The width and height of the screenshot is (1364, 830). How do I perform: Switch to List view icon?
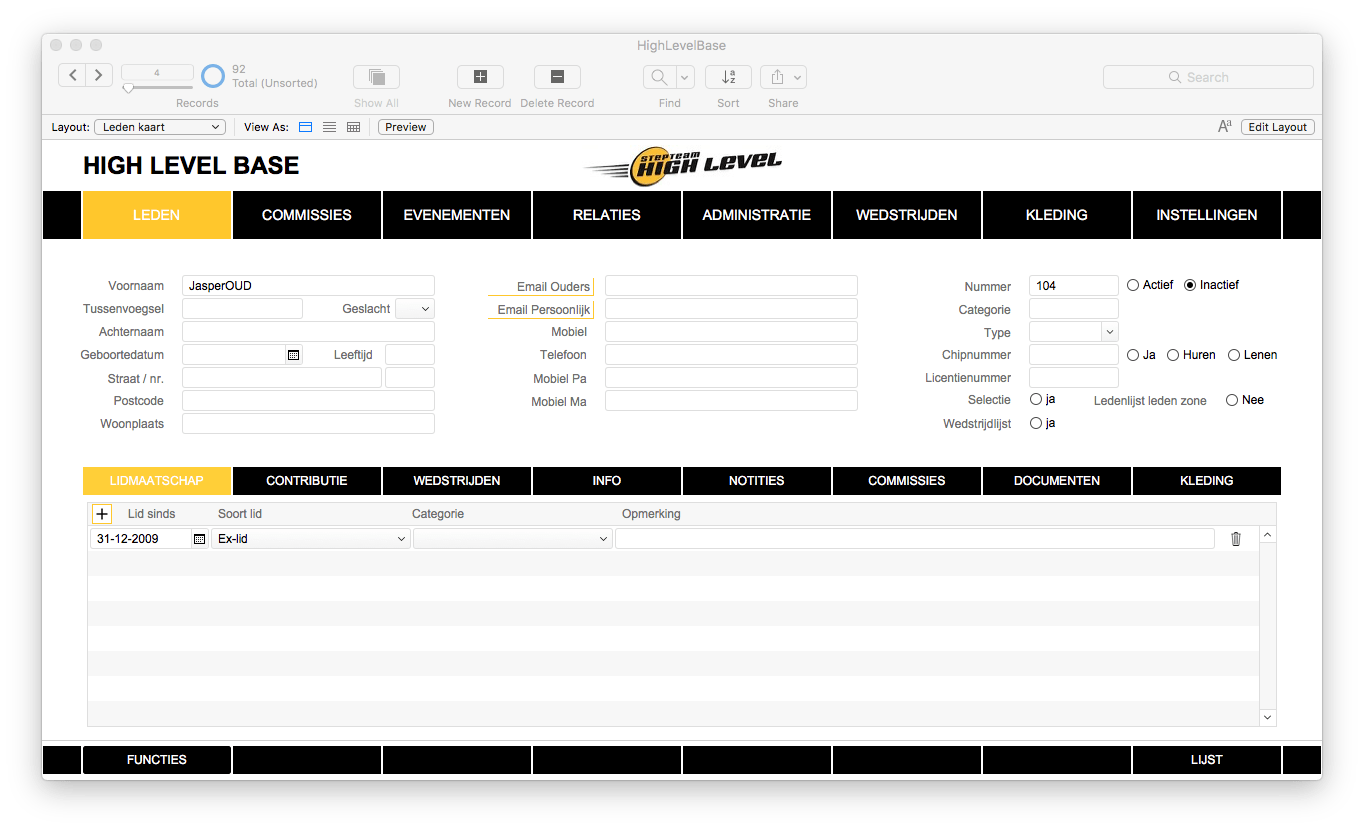pos(329,127)
